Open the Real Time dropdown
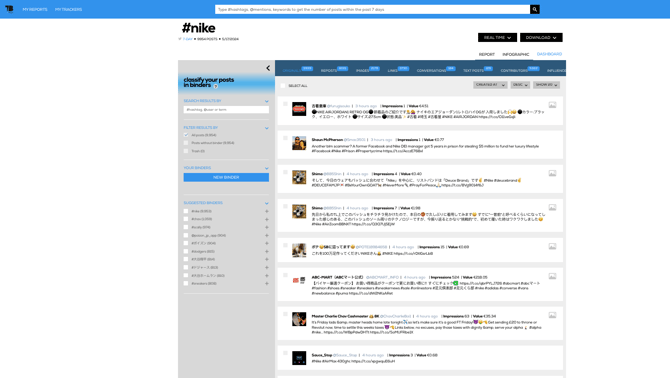The width and height of the screenshot is (670, 378). [x=497, y=38]
